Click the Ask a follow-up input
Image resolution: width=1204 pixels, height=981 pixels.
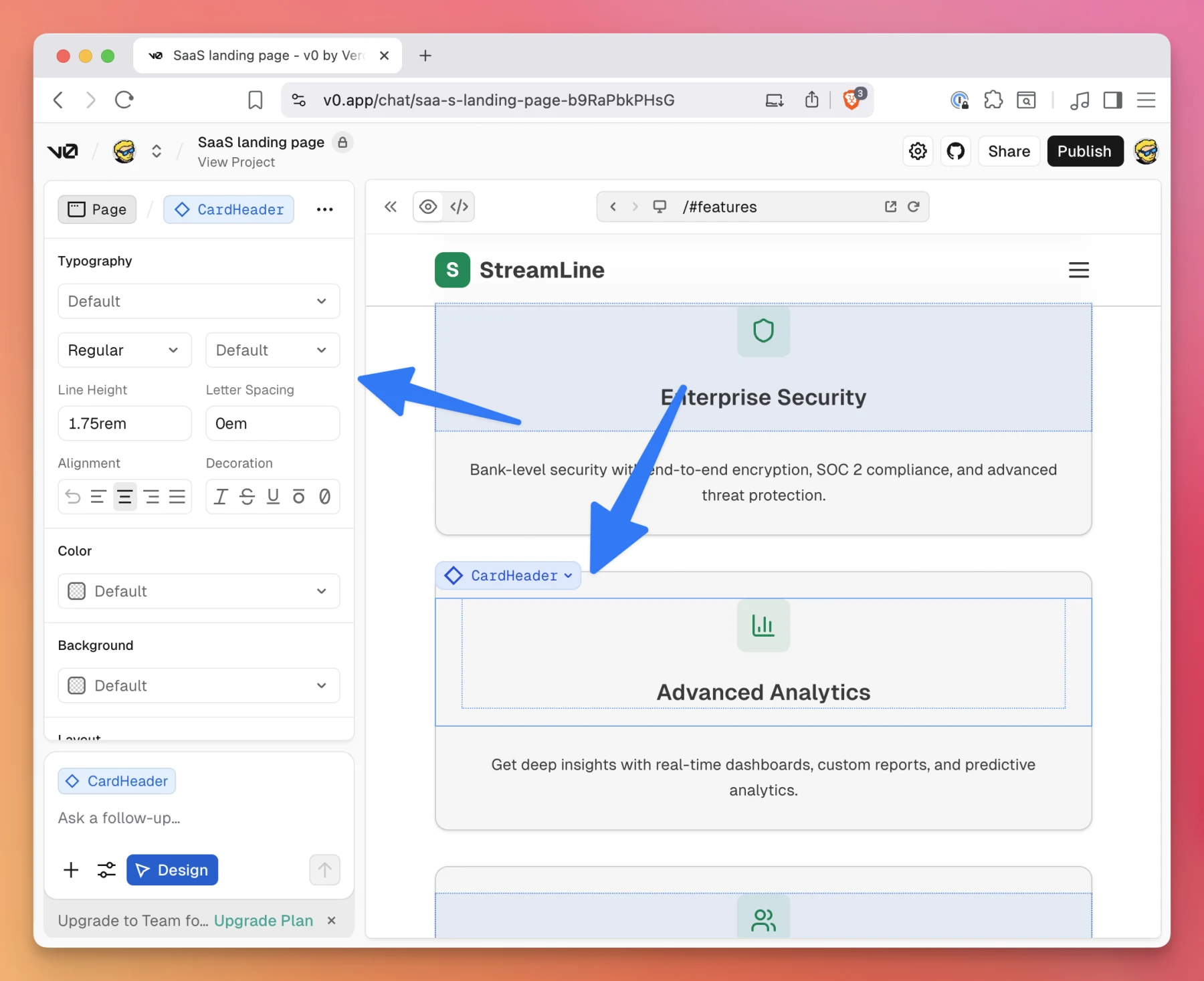tap(199, 818)
